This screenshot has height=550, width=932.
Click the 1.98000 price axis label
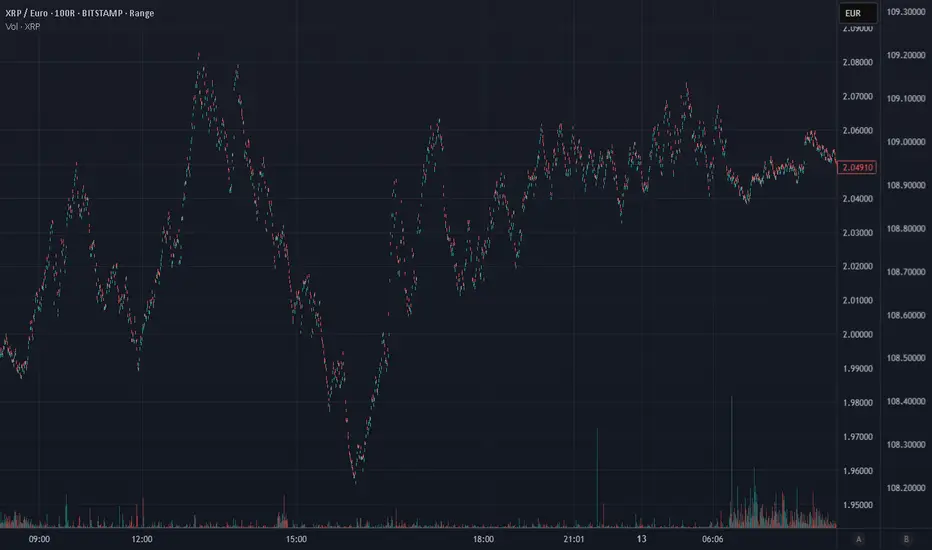[857, 403]
